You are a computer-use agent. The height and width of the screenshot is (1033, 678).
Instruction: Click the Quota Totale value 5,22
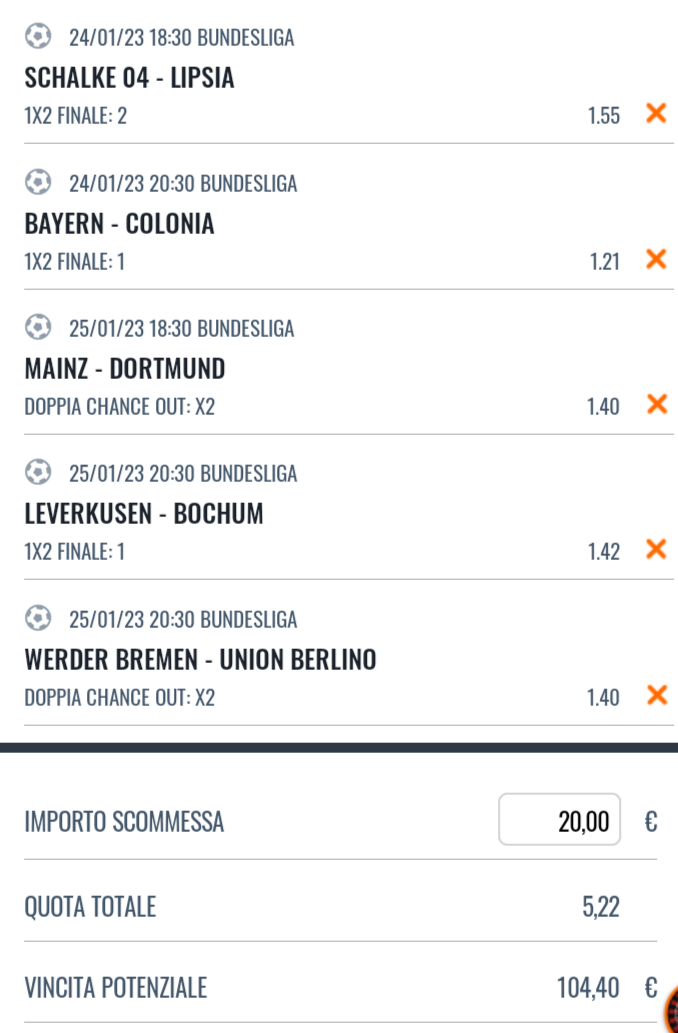point(599,907)
